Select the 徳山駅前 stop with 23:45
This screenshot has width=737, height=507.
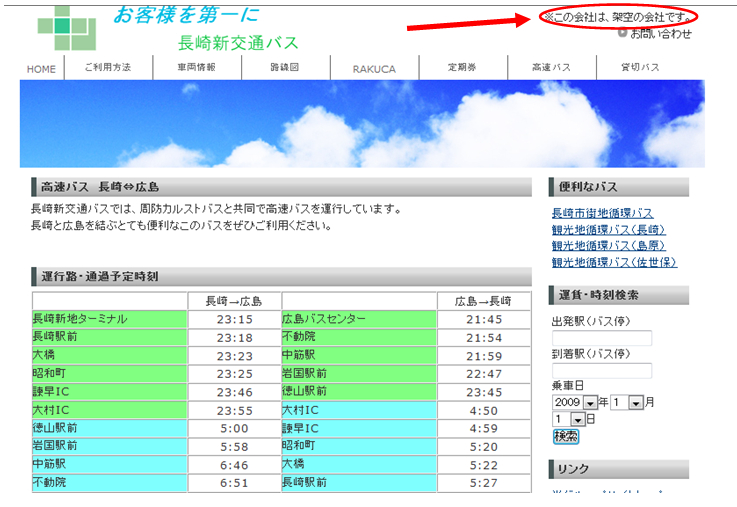[359, 392]
